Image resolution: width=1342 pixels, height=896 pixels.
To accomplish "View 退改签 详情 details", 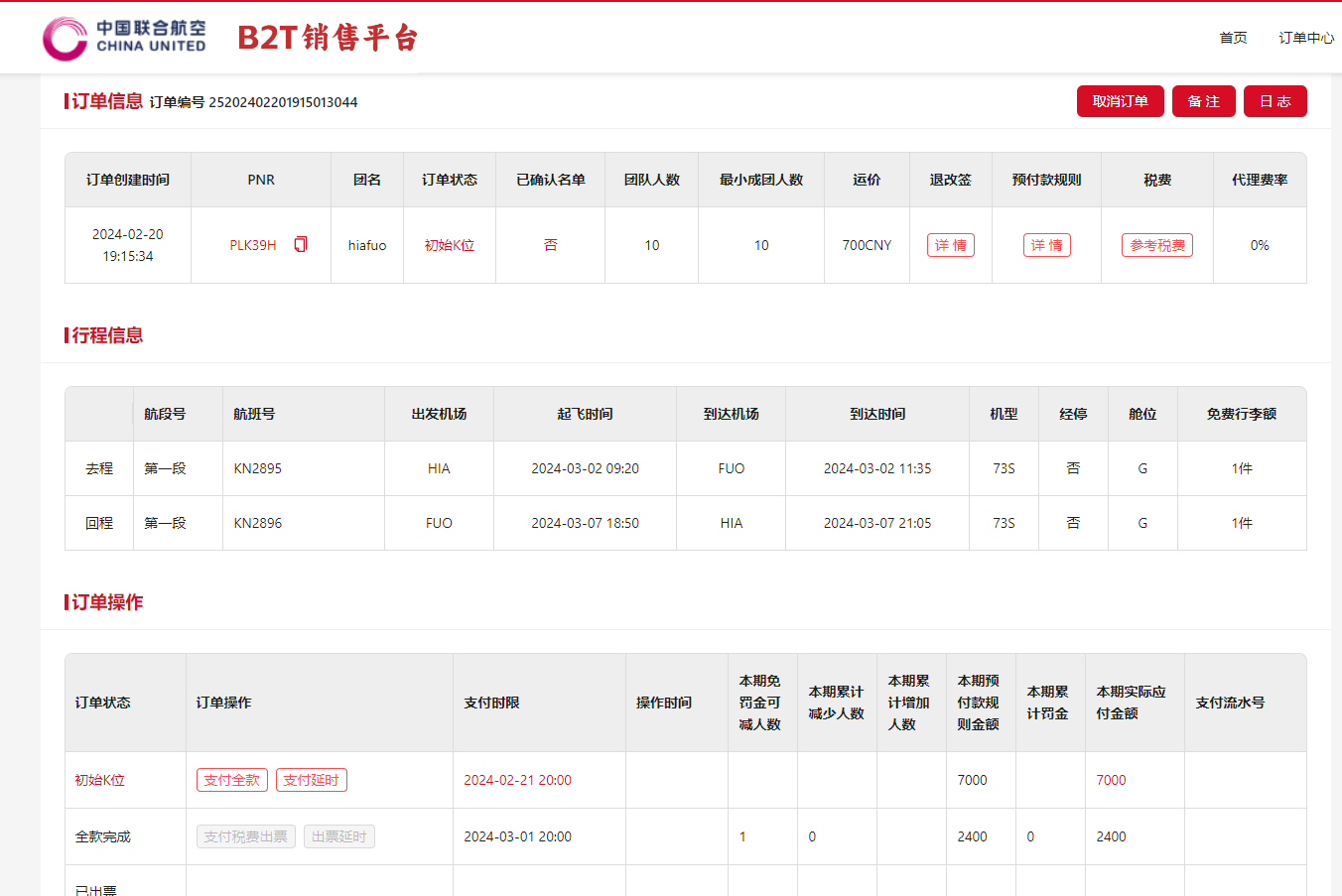I will click(x=950, y=245).
